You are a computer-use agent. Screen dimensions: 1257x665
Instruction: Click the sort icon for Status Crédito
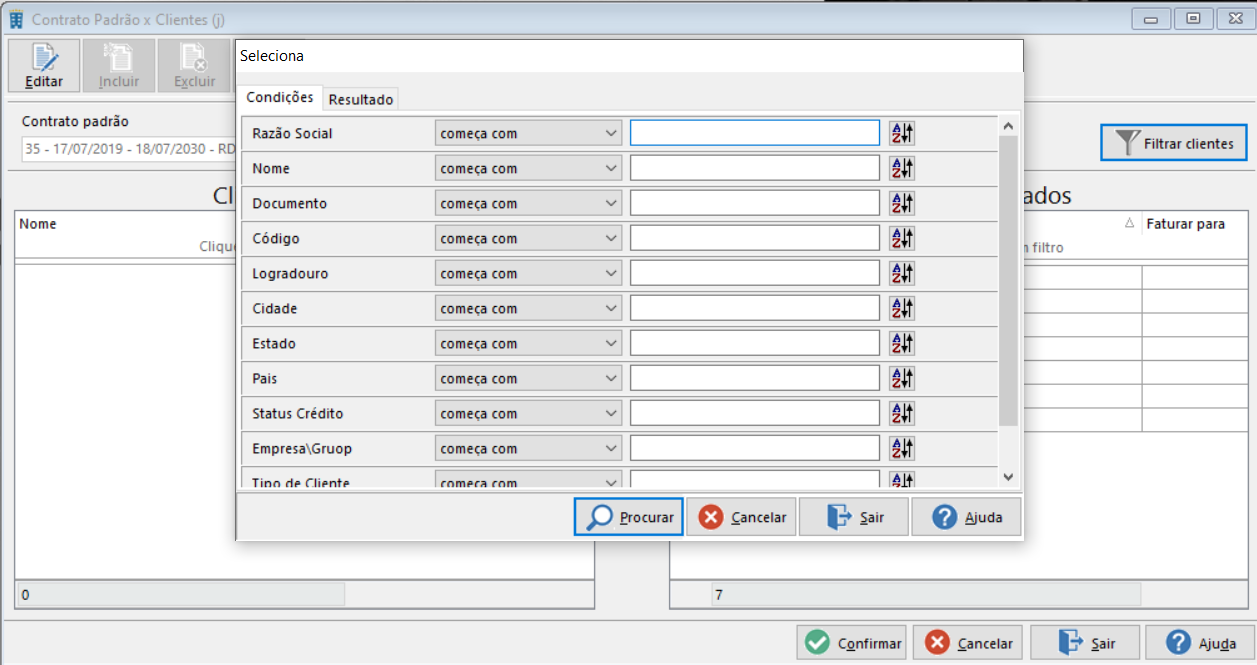pos(902,413)
